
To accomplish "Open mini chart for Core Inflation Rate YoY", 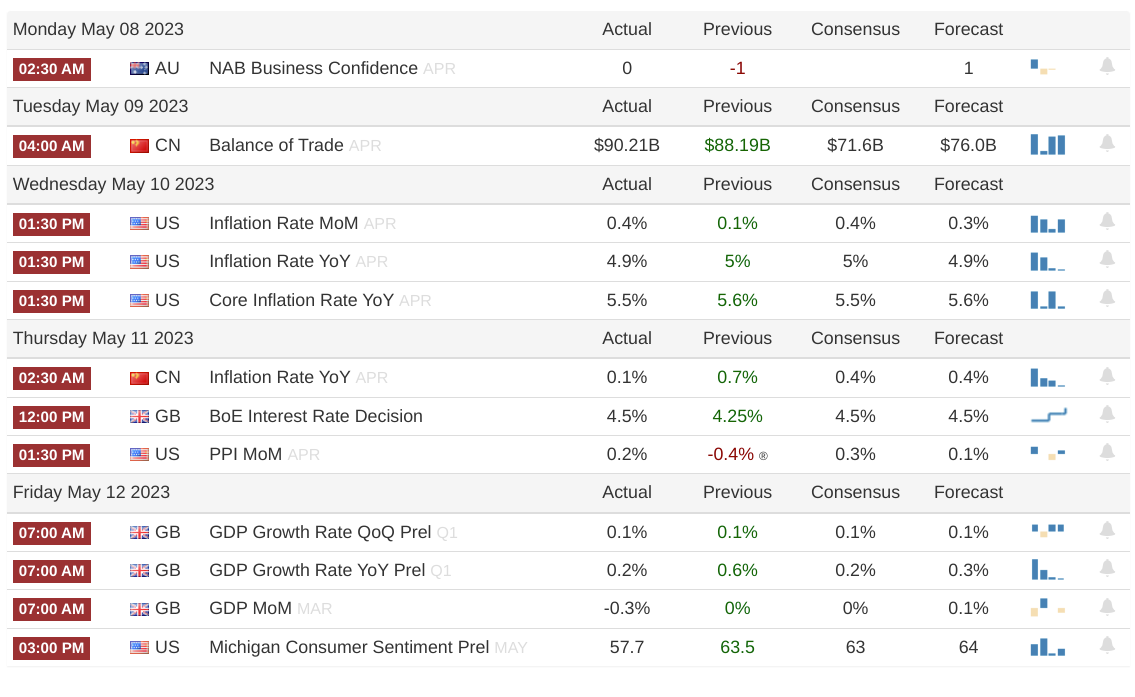I will [1047, 300].
